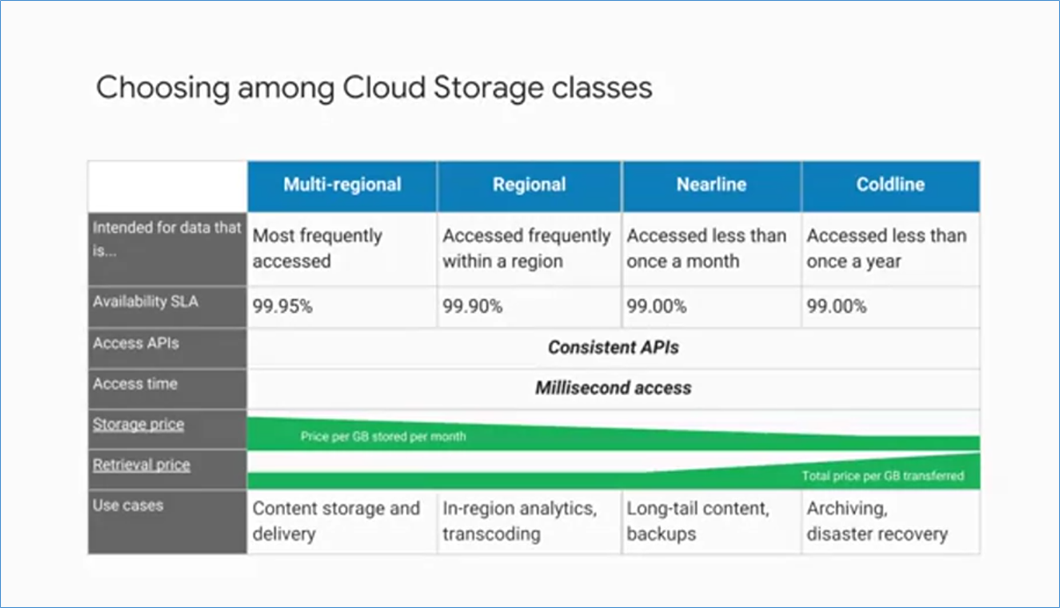
Task: Click the 99.95% availability value
Action: click(x=283, y=306)
